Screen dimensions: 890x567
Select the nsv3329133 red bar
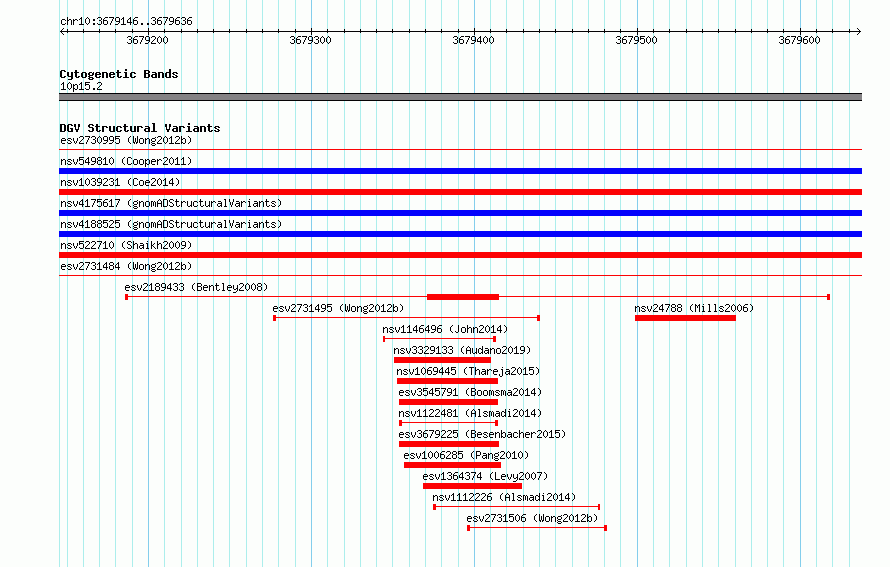pyautogui.click(x=442, y=360)
